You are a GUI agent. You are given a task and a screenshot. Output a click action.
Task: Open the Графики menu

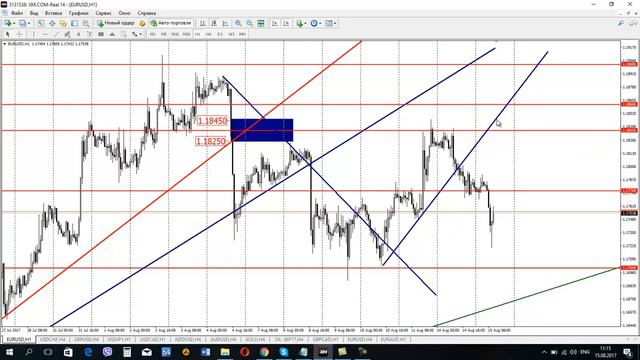pyautogui.click(x=78, y=13)
